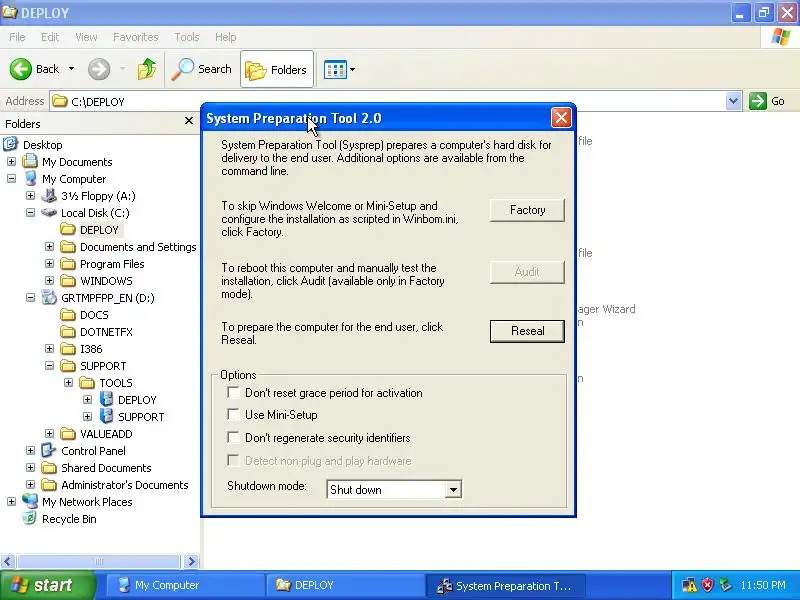Open the Favorites menu
This screenshot has width=800, height=600.
[x=136, y=37]
